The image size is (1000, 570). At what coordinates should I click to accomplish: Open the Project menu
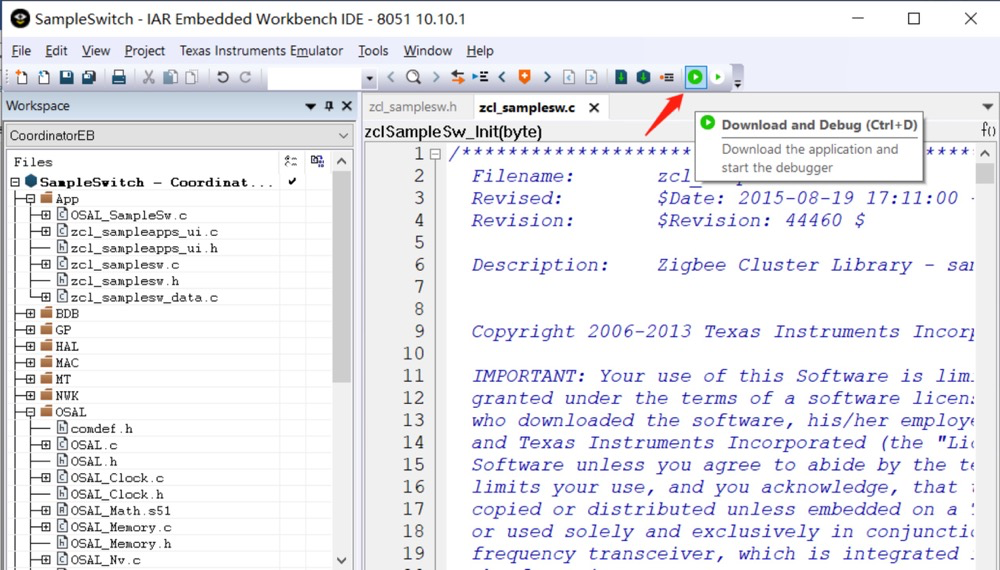145,51
